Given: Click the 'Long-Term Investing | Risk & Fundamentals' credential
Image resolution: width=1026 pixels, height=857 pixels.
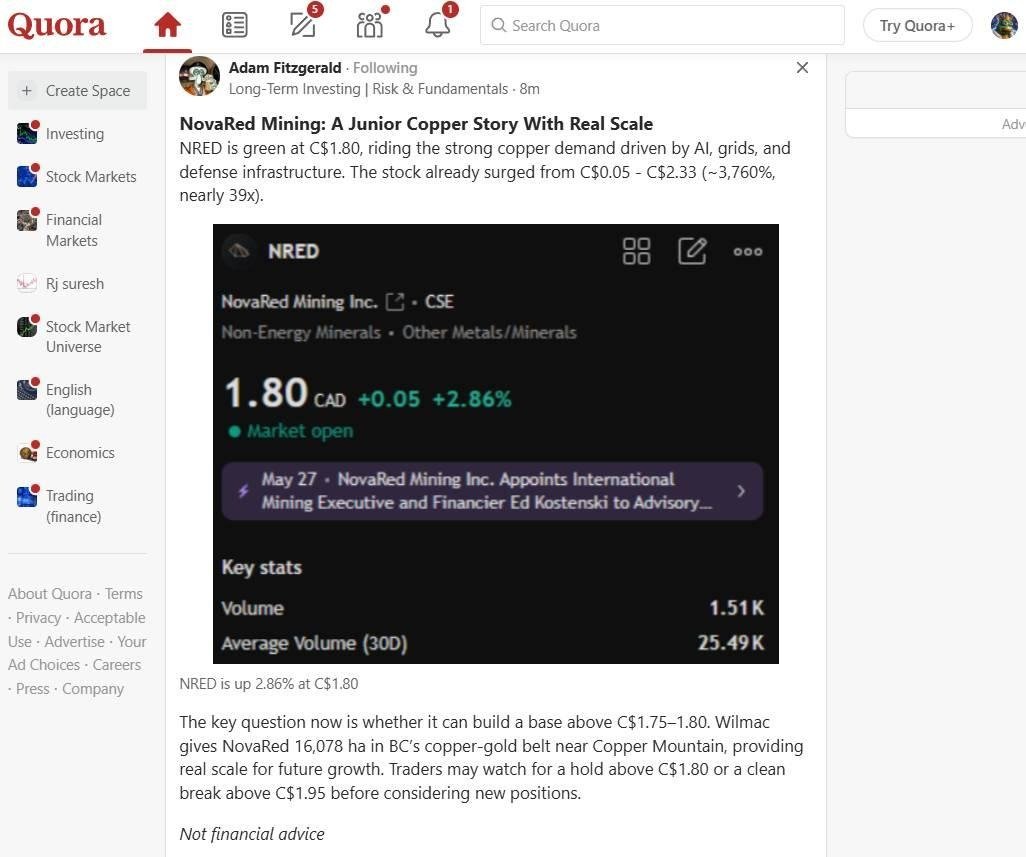Looking at the screenshot, I should [368, 88].
